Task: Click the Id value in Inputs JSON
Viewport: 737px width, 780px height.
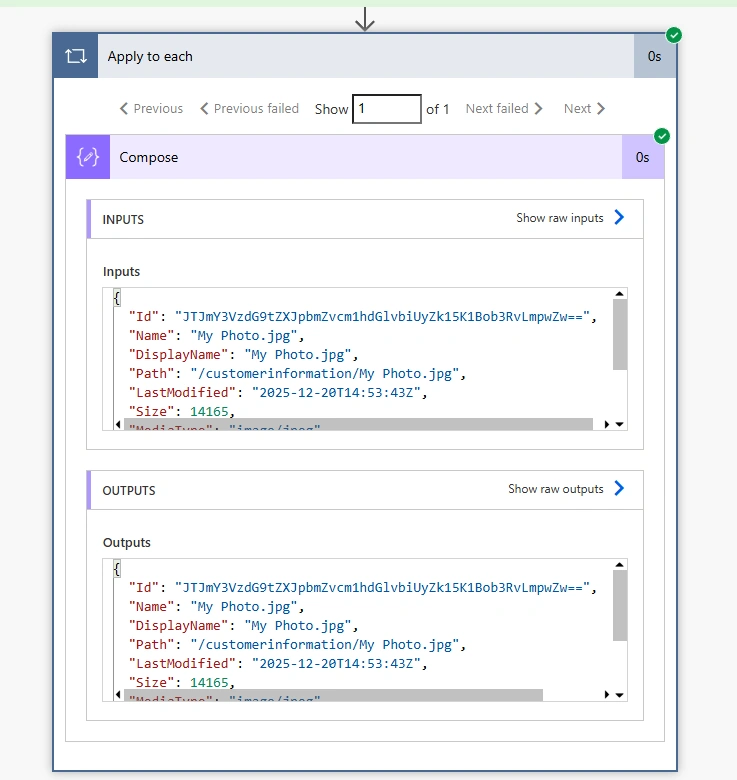Action: (x=382, y=317)
